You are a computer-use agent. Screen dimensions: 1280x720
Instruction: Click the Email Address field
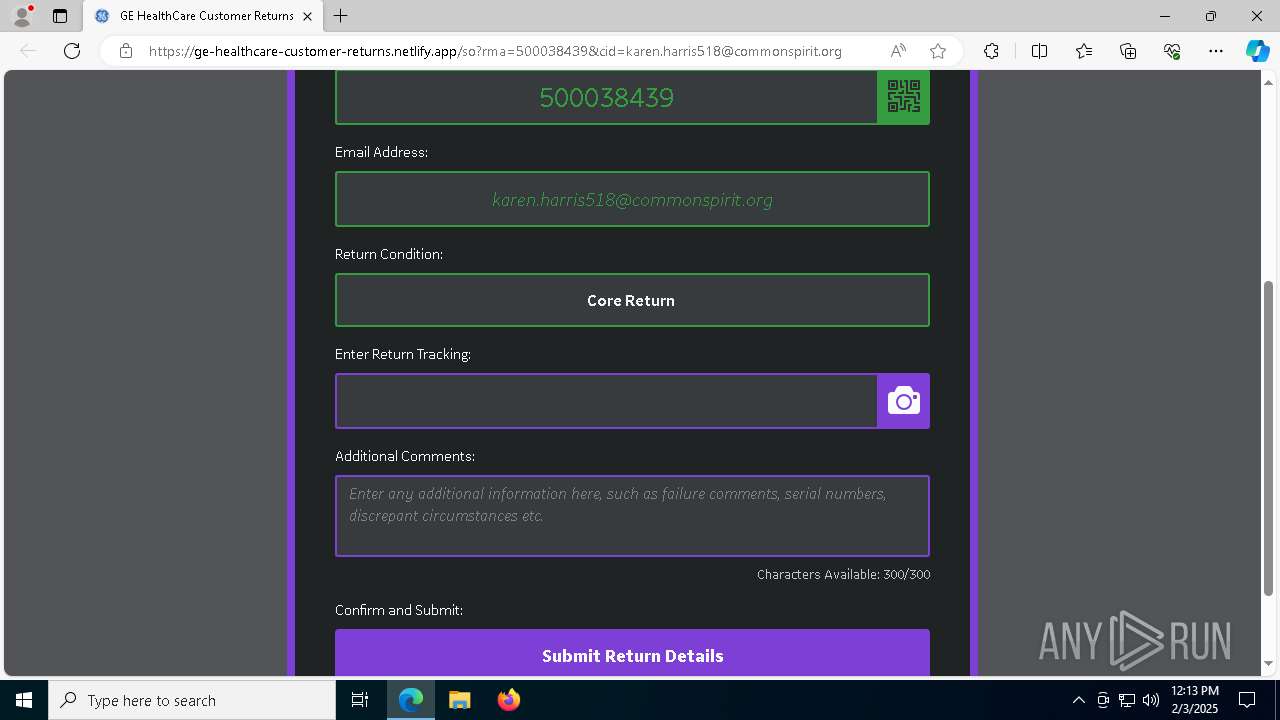pos(632,199)
